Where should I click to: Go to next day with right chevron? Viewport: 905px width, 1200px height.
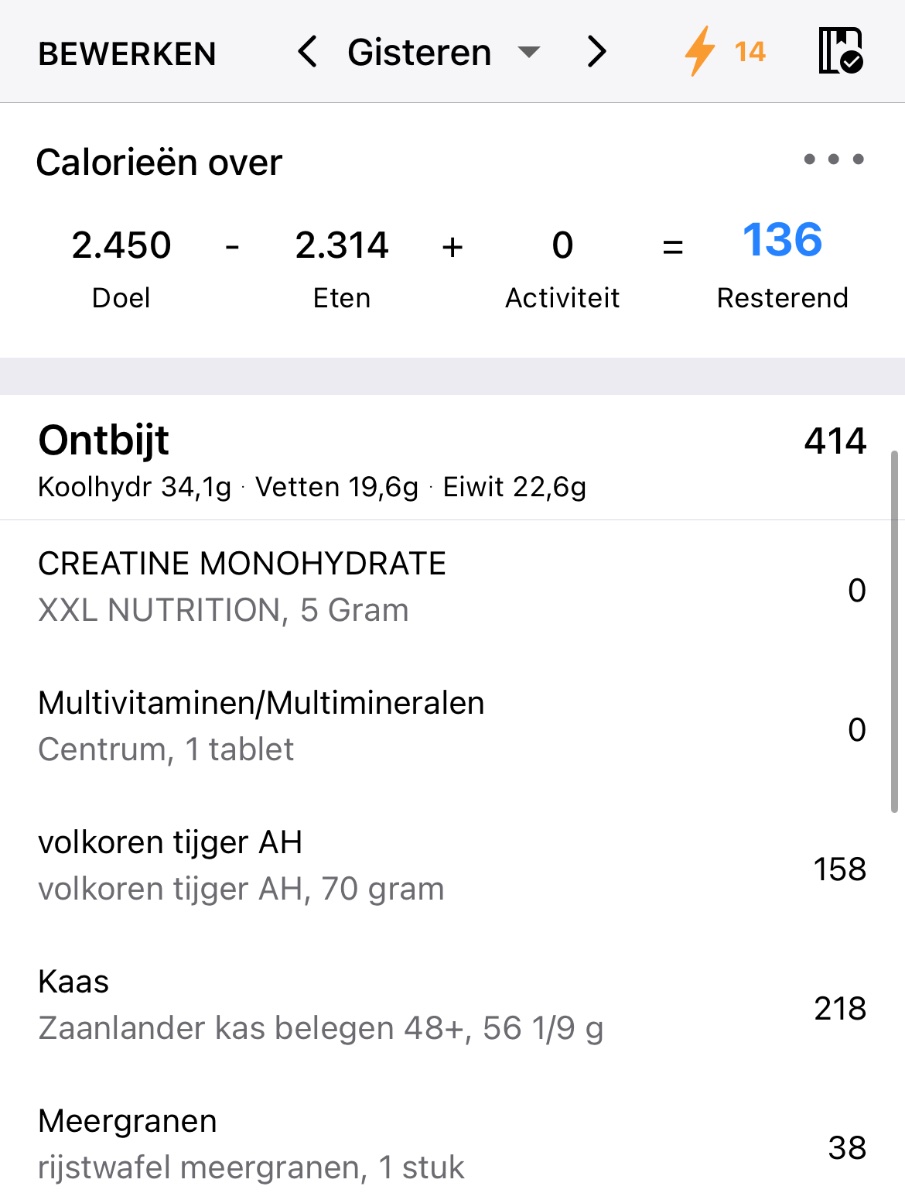597,52
